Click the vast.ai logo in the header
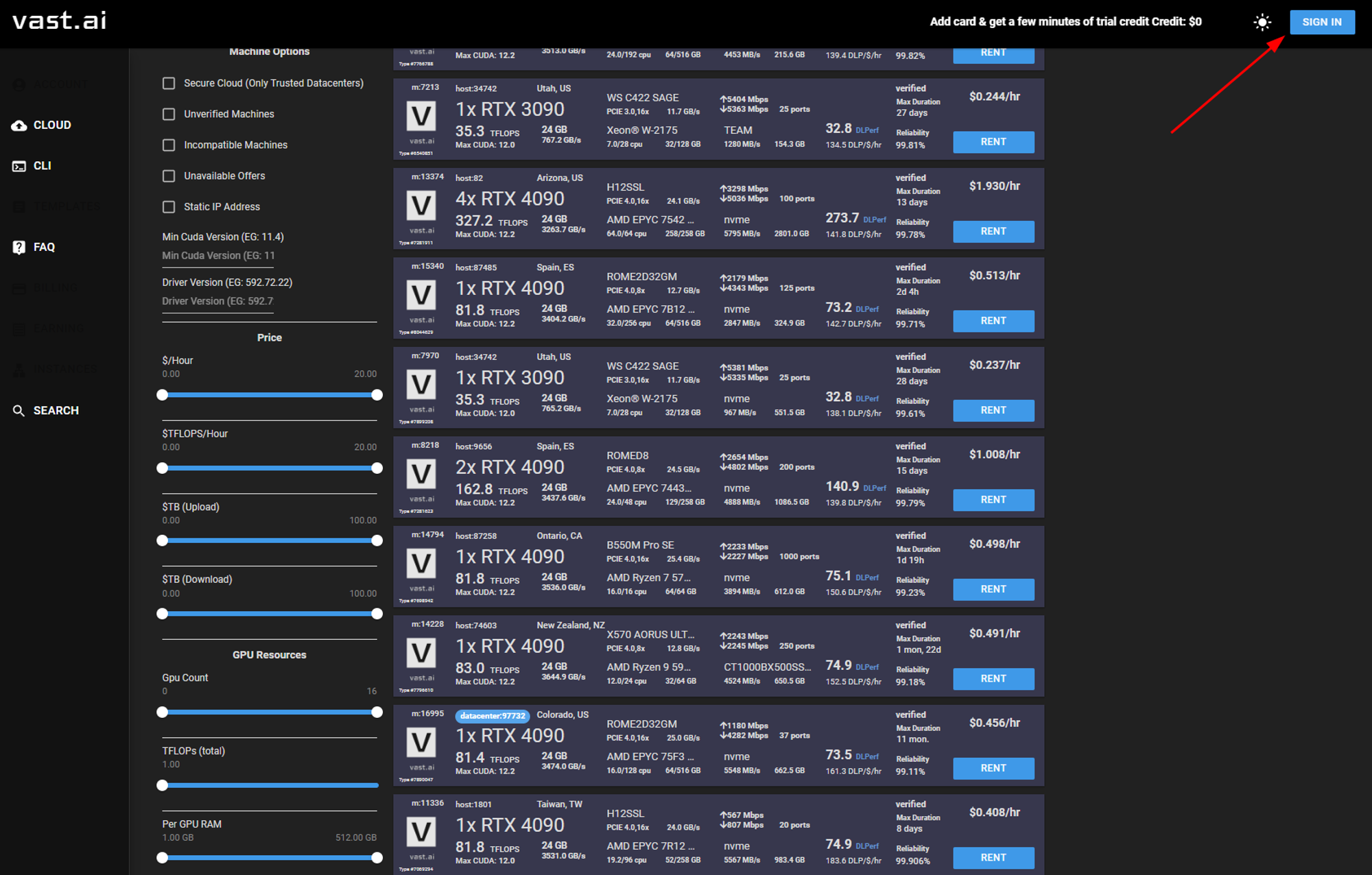1372x875 pixels. (x=60, y=21)
